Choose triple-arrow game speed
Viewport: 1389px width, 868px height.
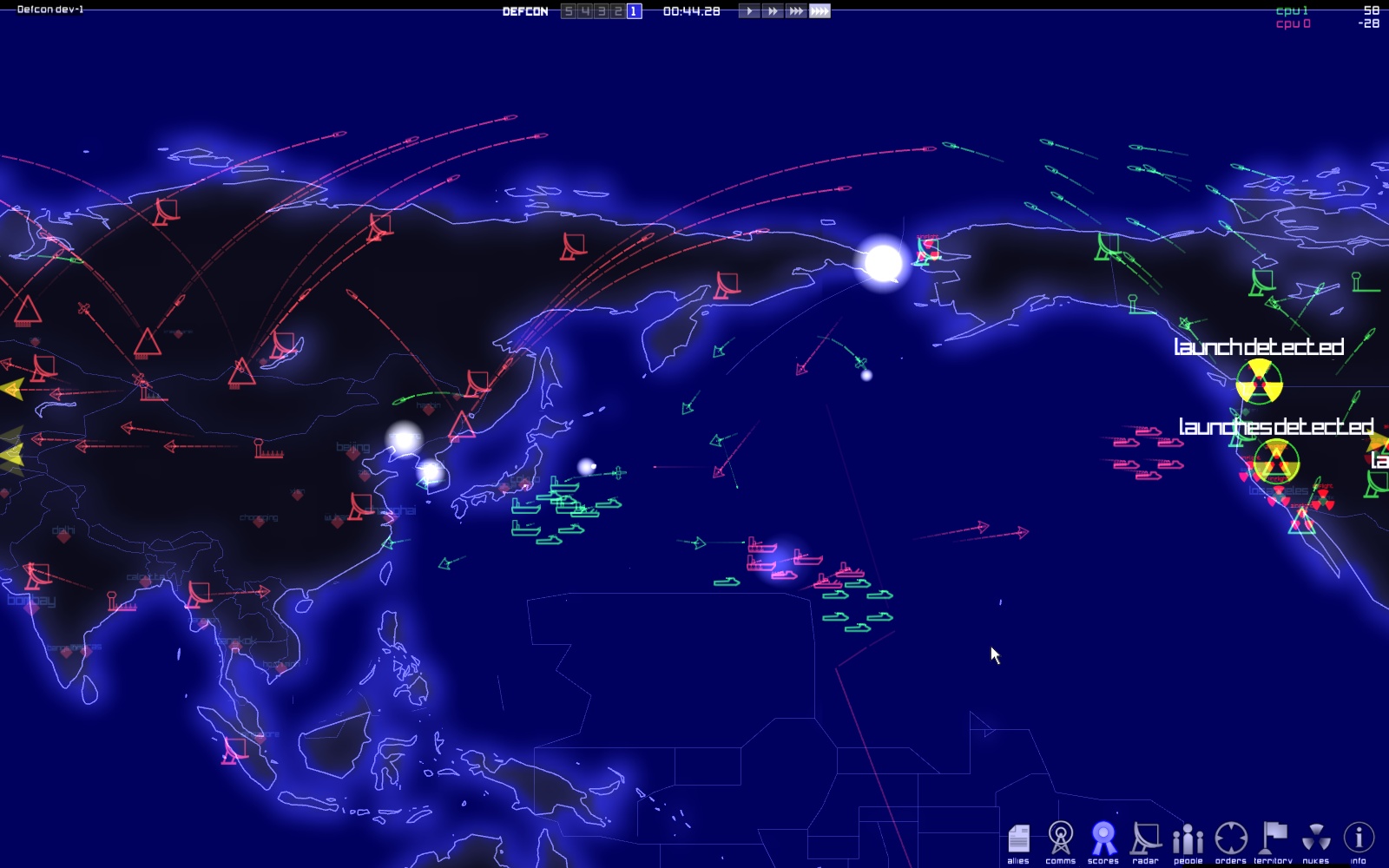[796, 11]
